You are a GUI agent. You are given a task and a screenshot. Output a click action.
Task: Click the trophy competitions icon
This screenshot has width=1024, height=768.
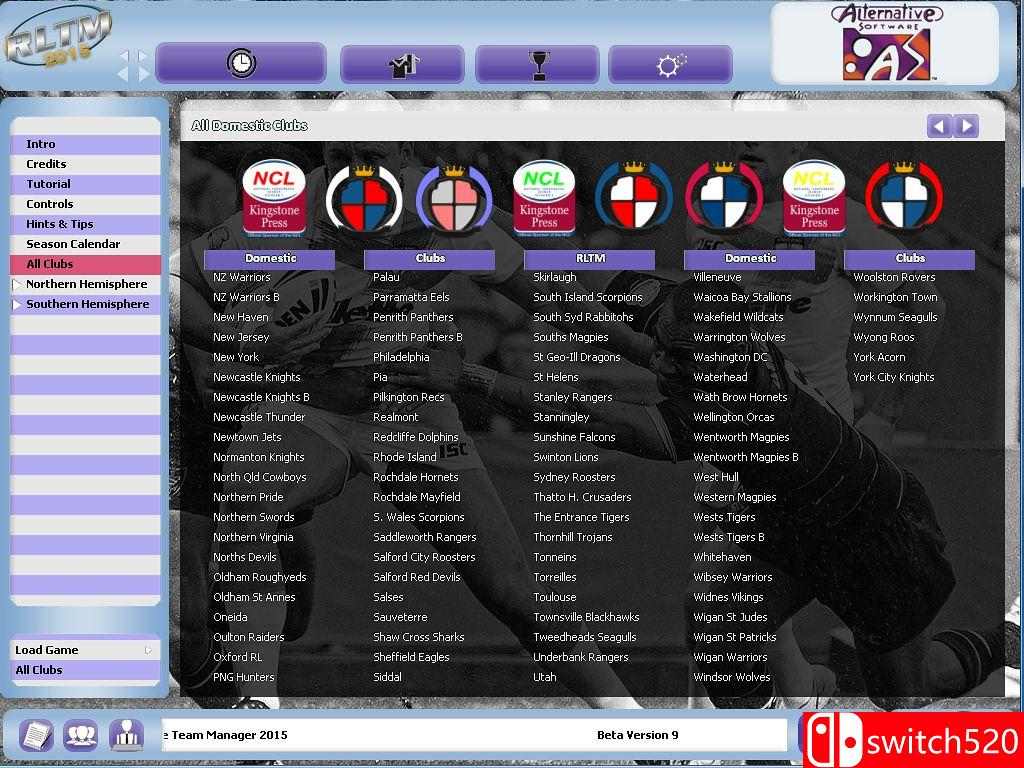pyautogui.click(x=538, y=65)
